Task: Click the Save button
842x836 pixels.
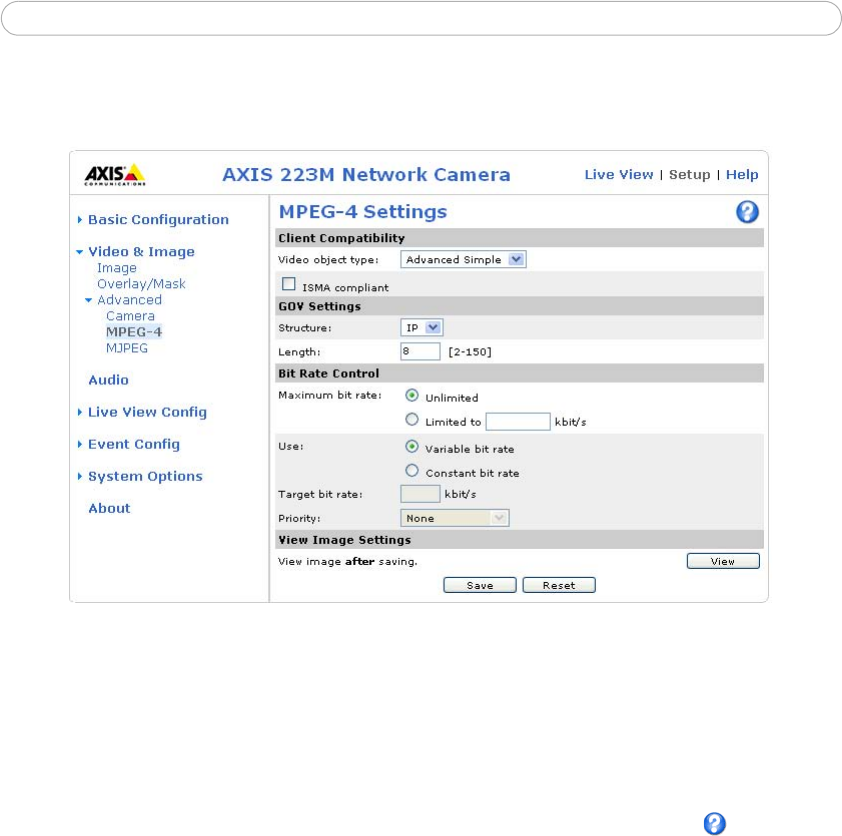Action: coord(480,585)
